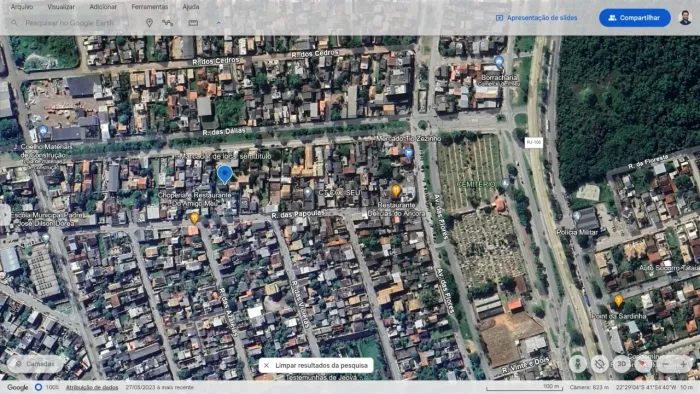Click the Compartilhar button
The height and width of the screenshot is (394, 700).
click(634, 18)
